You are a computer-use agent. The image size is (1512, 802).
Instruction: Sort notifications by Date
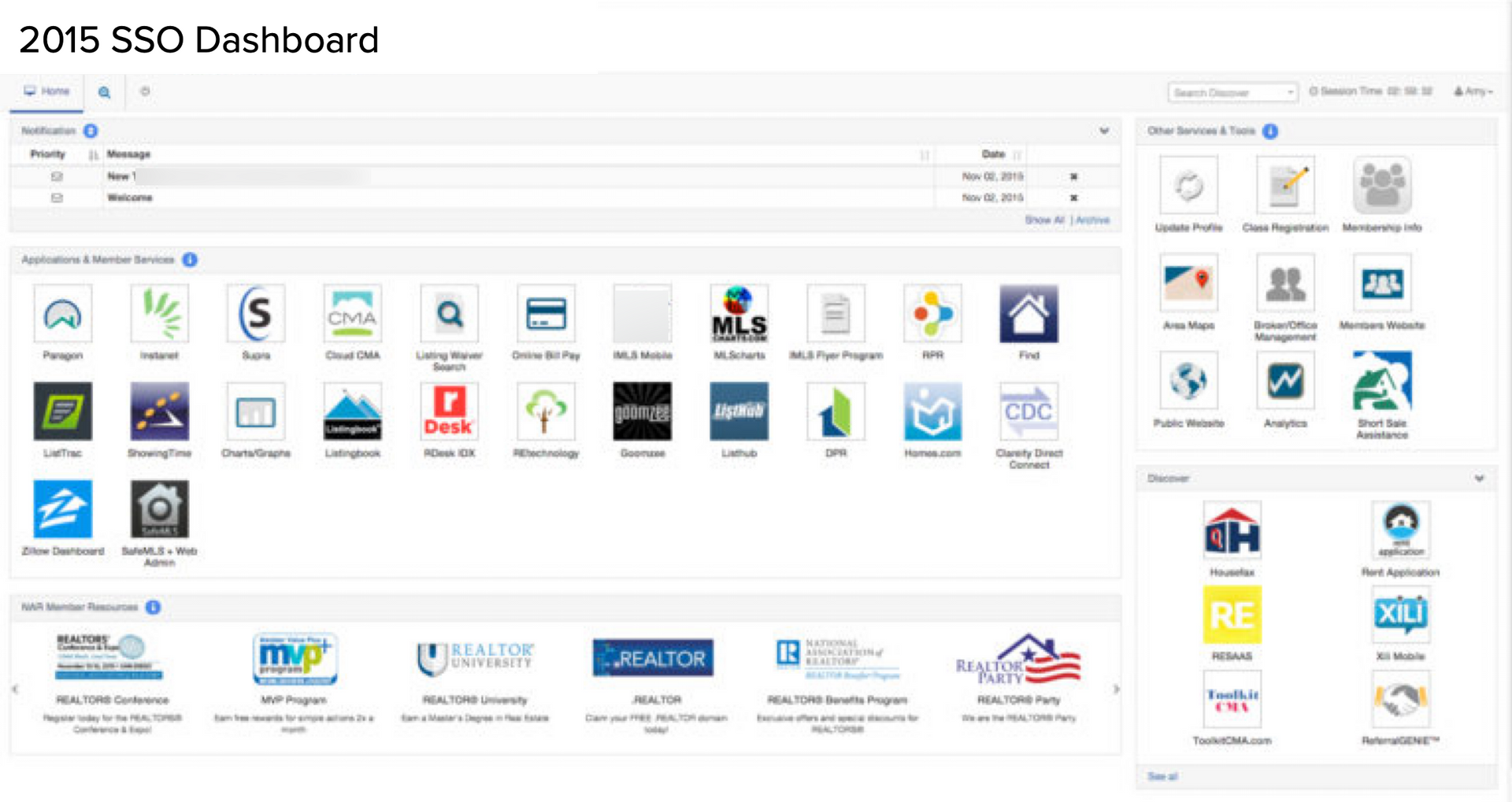tap(994, 154)
